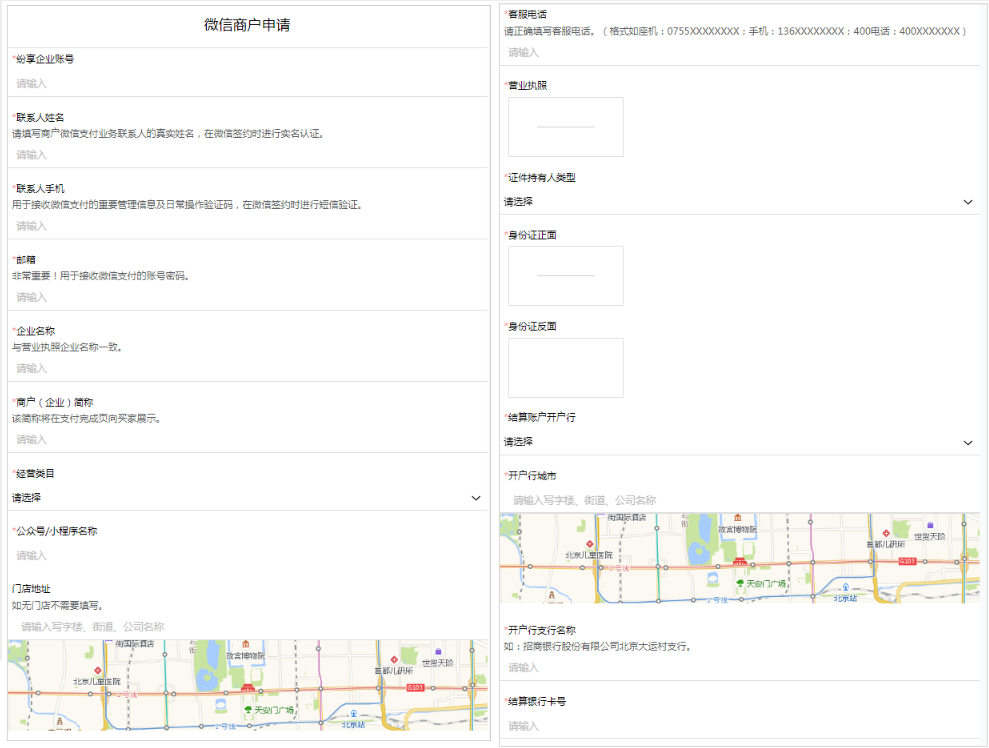
Task: Click the 商户（企业）简称 input field
Action: click(x=248, y=440)
